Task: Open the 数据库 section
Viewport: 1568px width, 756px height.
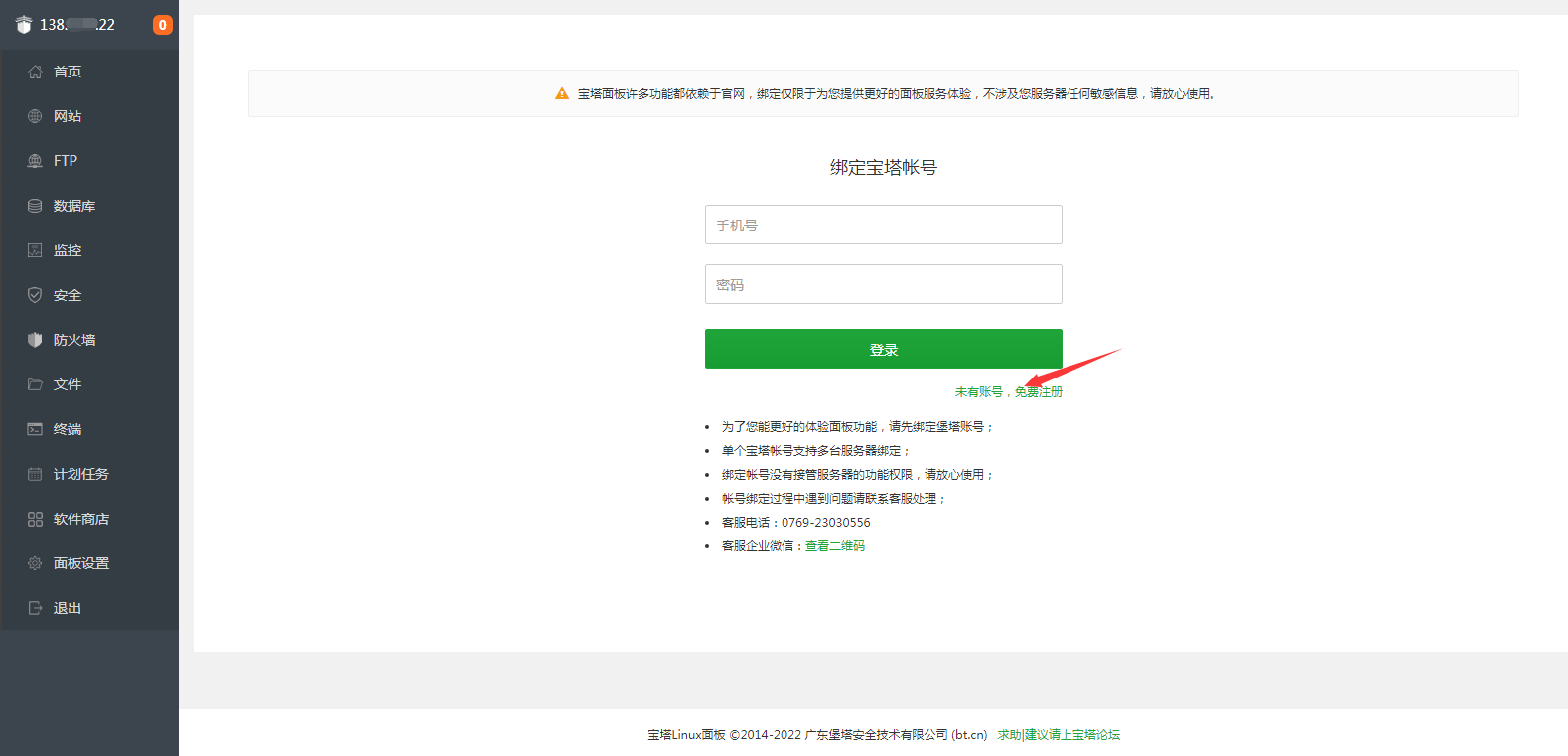Action: pos(89,206)
